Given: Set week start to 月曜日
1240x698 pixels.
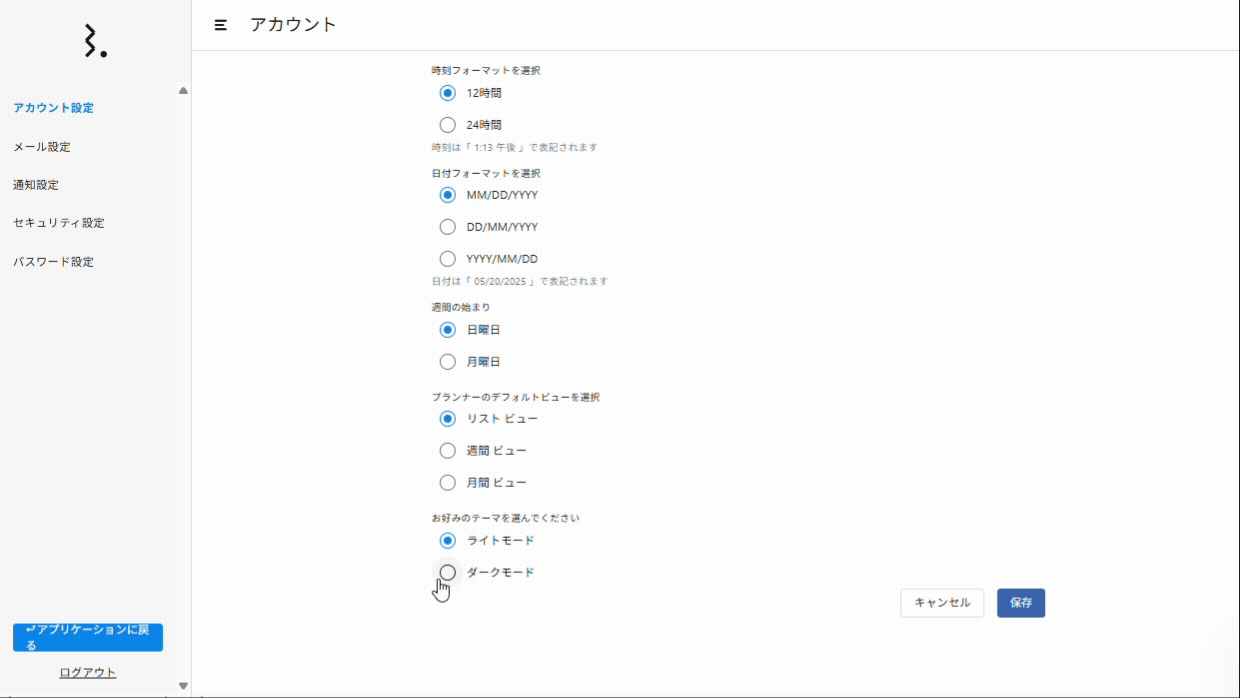Looking at the screenshot, I should pyautogui.click(x=448, y=362).
